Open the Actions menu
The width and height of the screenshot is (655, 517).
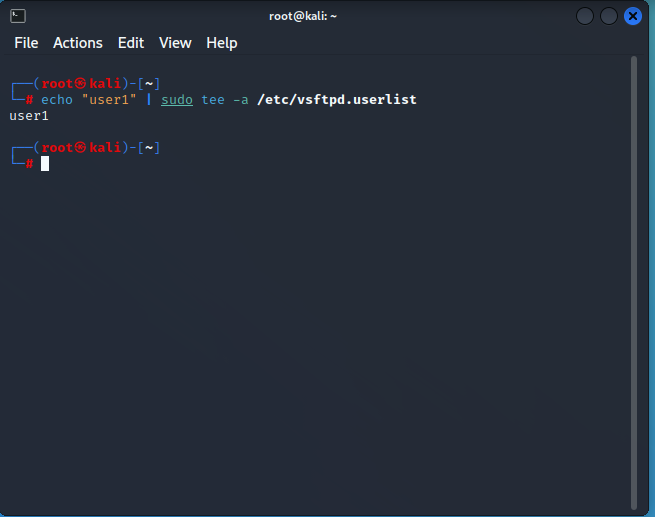point(78,43)
